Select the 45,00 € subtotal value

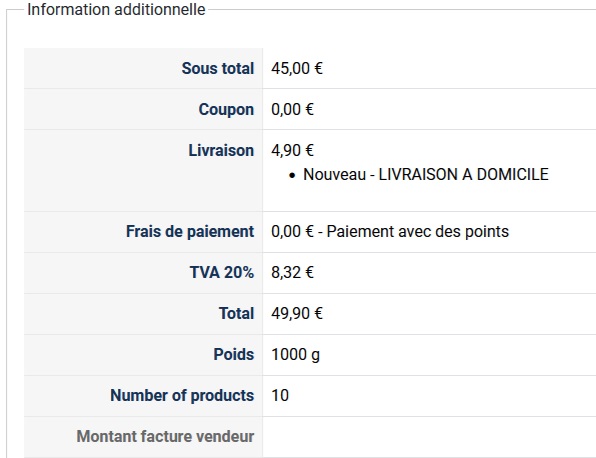click(296, 68)
